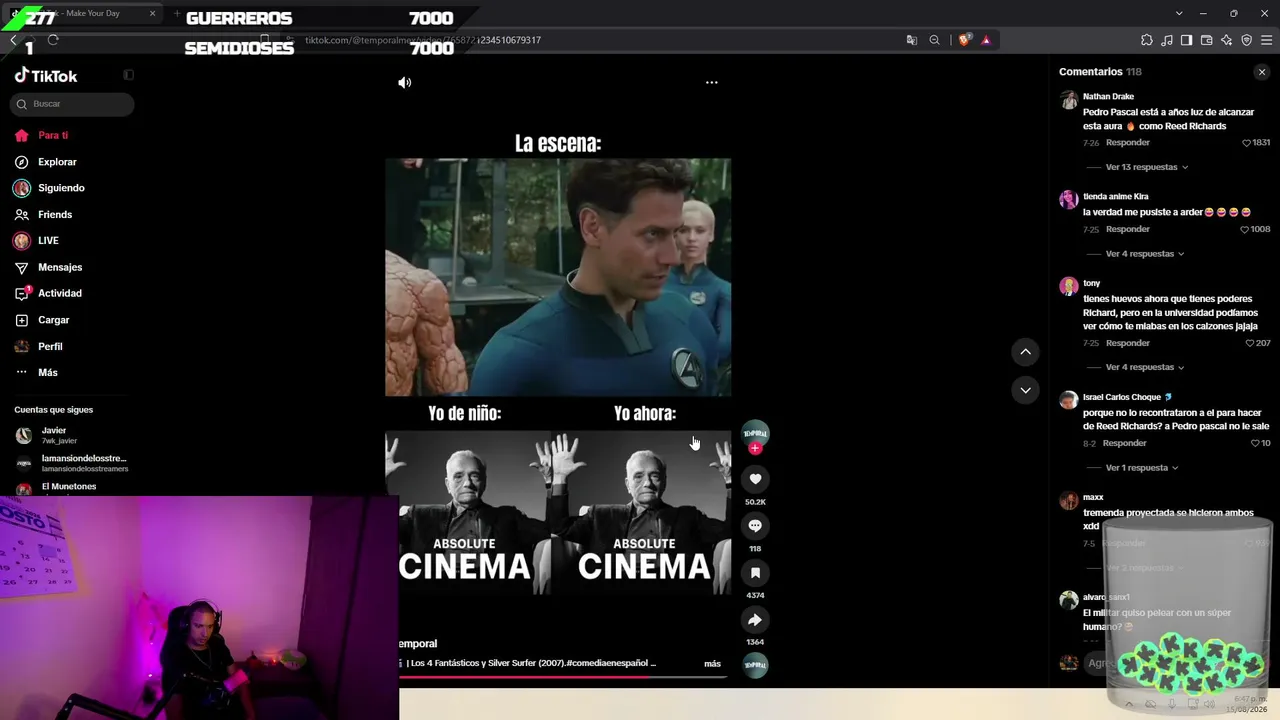
Task: Close the Comentarios panel
Action: pyautogui.click(x=1262, y=72)
